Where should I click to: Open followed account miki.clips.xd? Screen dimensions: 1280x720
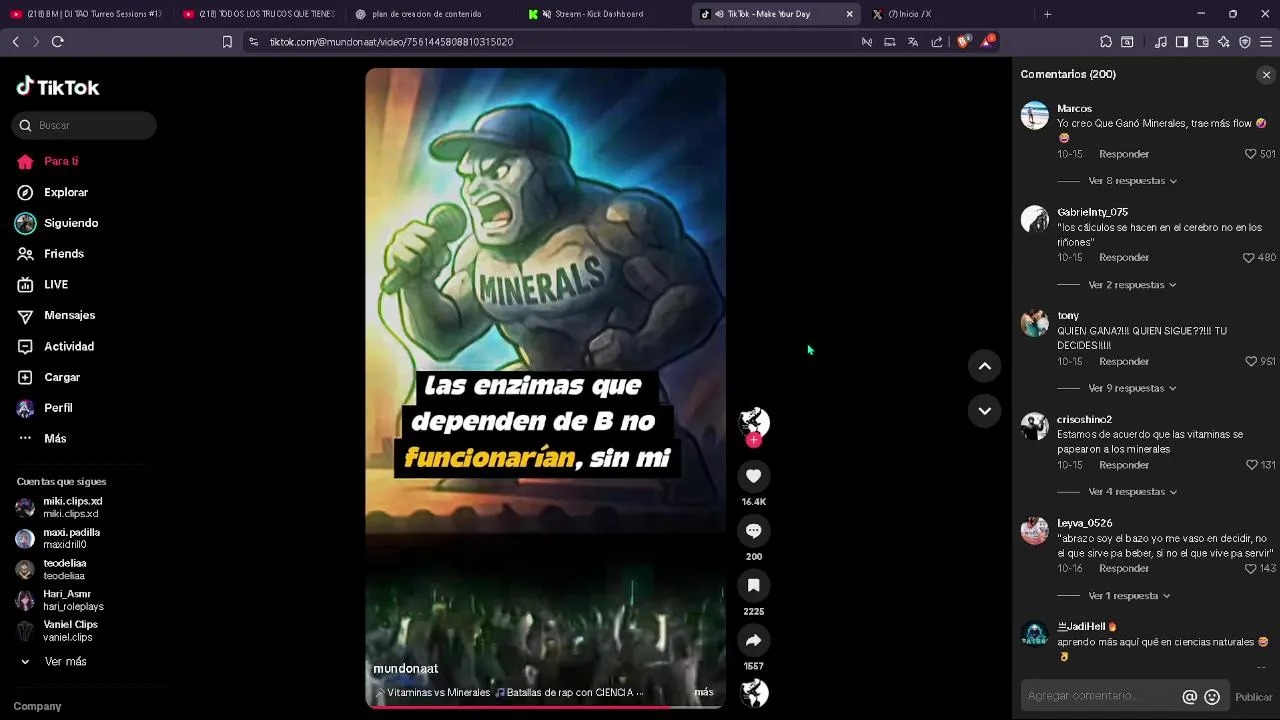point(72,507)
